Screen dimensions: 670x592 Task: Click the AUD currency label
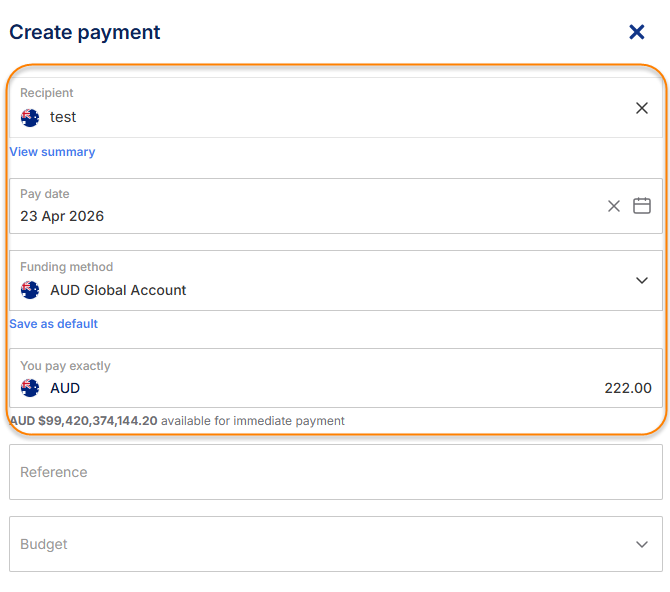coord(65,388)
